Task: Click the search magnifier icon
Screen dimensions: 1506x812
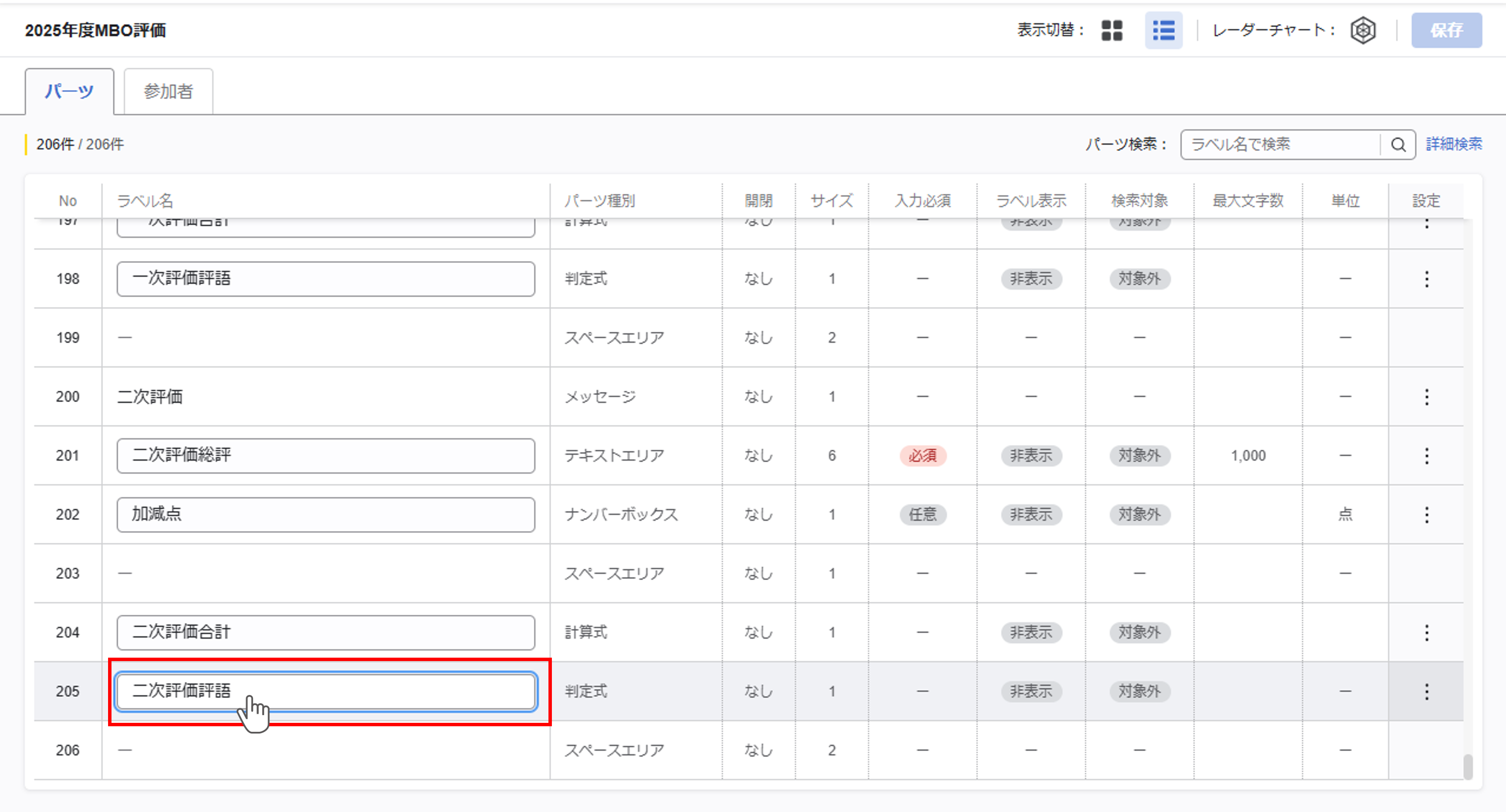Action: coord(1398,144)
